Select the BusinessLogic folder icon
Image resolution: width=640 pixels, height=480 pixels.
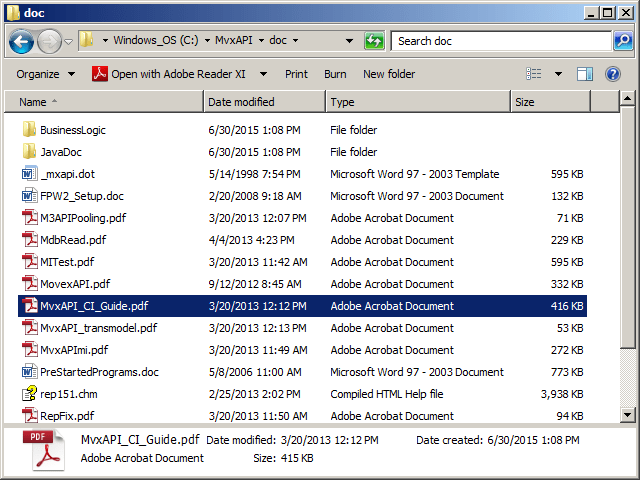click(x=29, y=130)
